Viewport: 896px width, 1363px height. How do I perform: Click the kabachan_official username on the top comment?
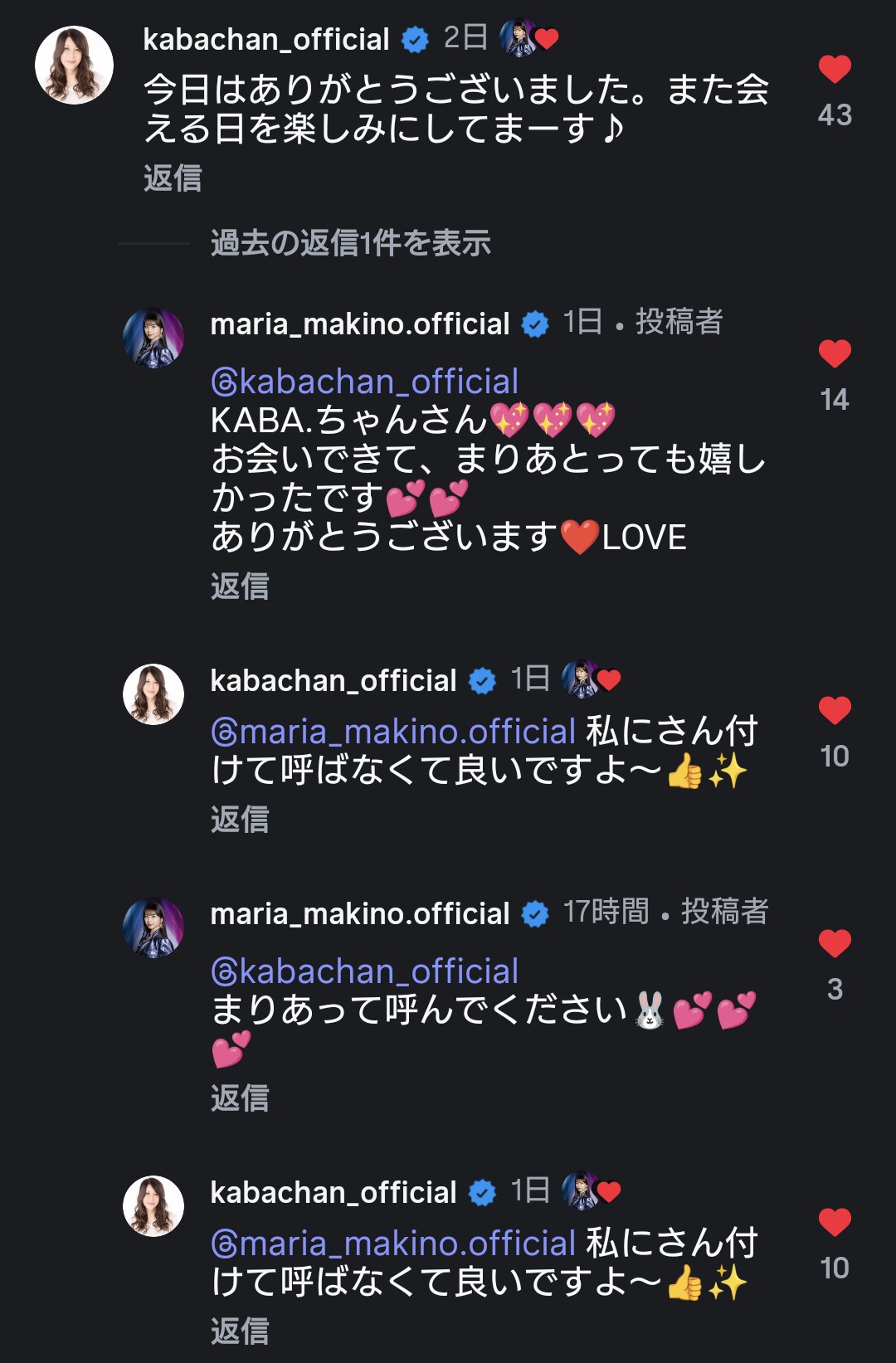pos(266,39)
